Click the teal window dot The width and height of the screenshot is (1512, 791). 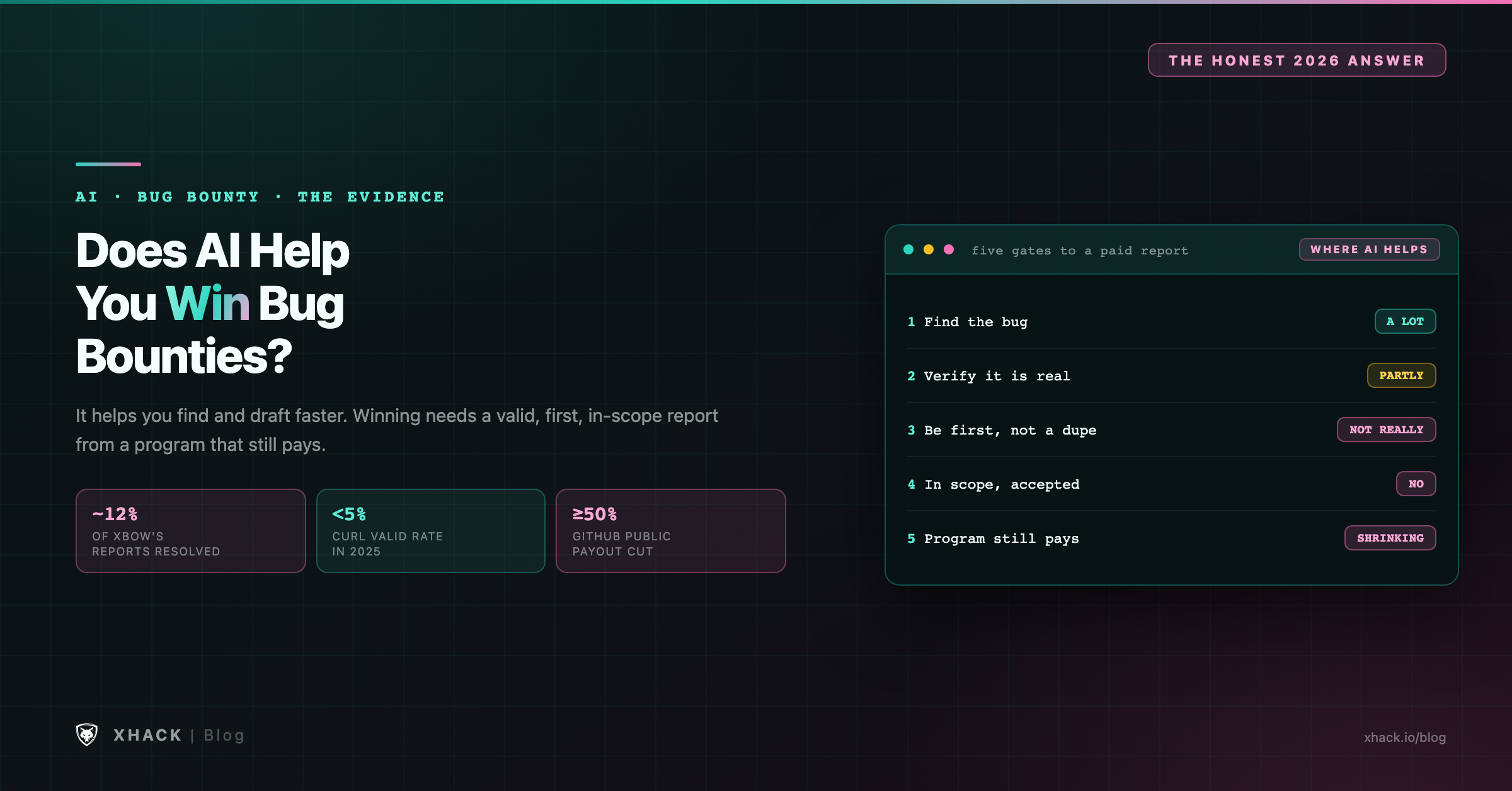point(908,249)
